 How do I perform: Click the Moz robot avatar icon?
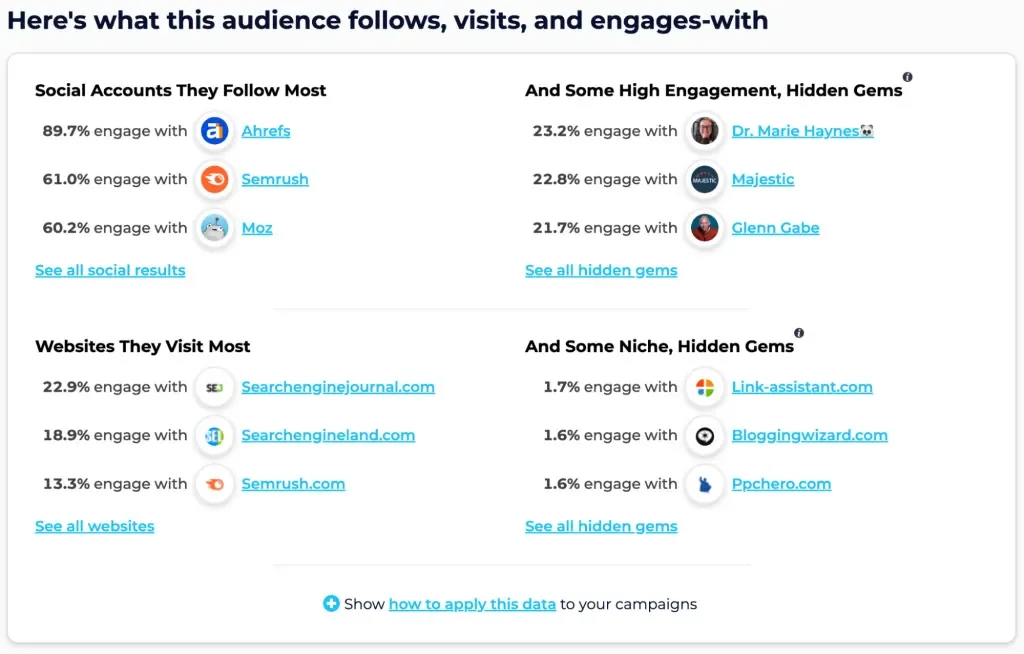(214, 228)
